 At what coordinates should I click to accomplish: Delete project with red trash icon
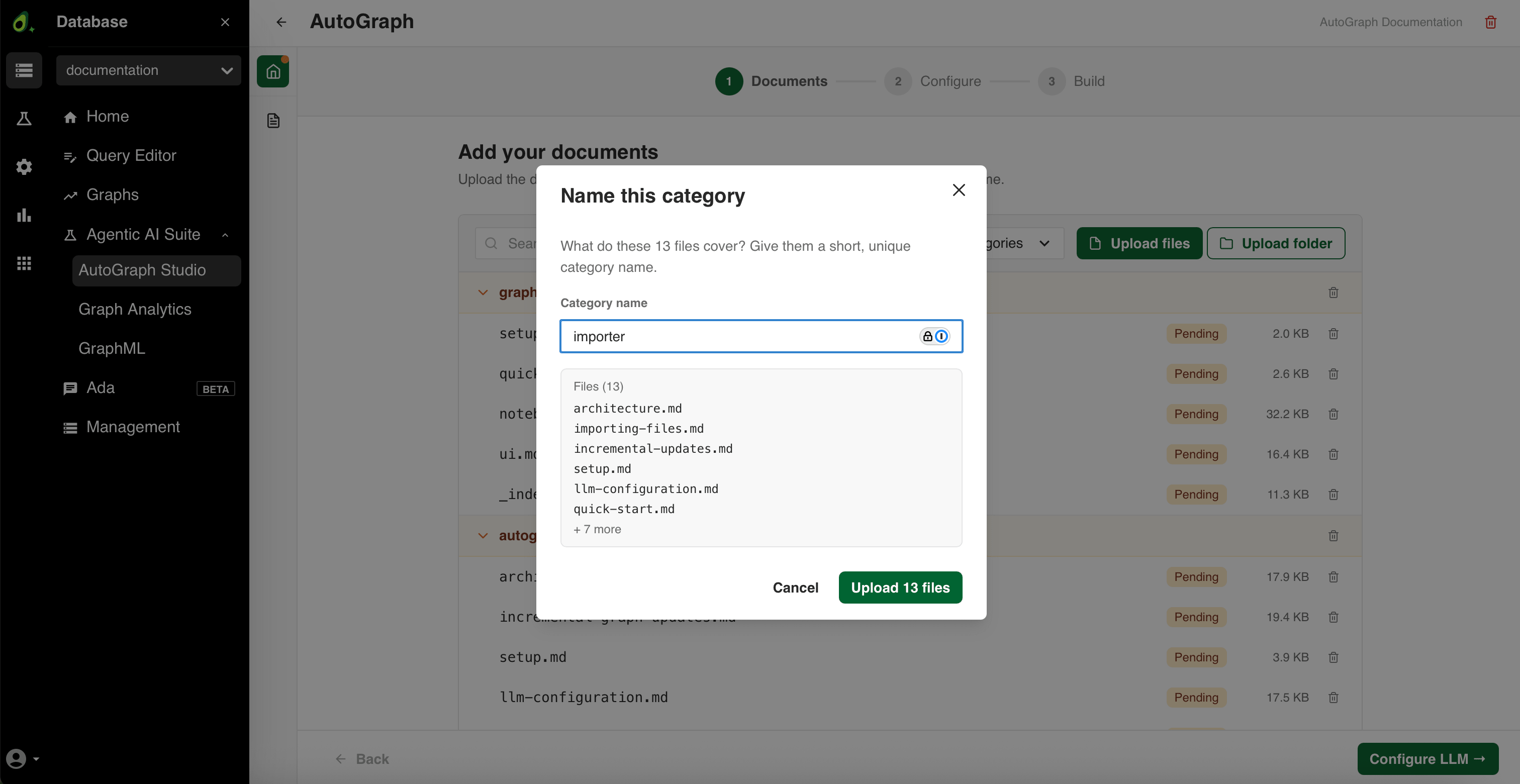[x=1490, y=22]
